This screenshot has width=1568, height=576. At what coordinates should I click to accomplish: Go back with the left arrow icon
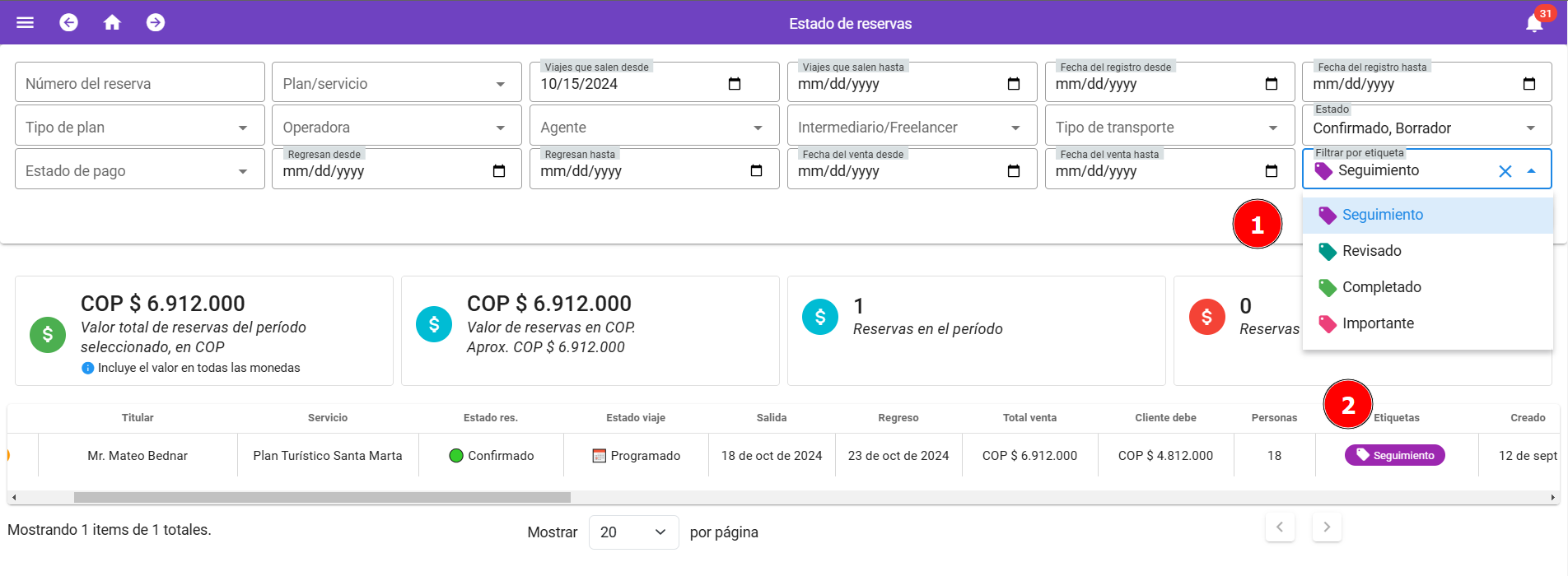(x=69, y=23)
